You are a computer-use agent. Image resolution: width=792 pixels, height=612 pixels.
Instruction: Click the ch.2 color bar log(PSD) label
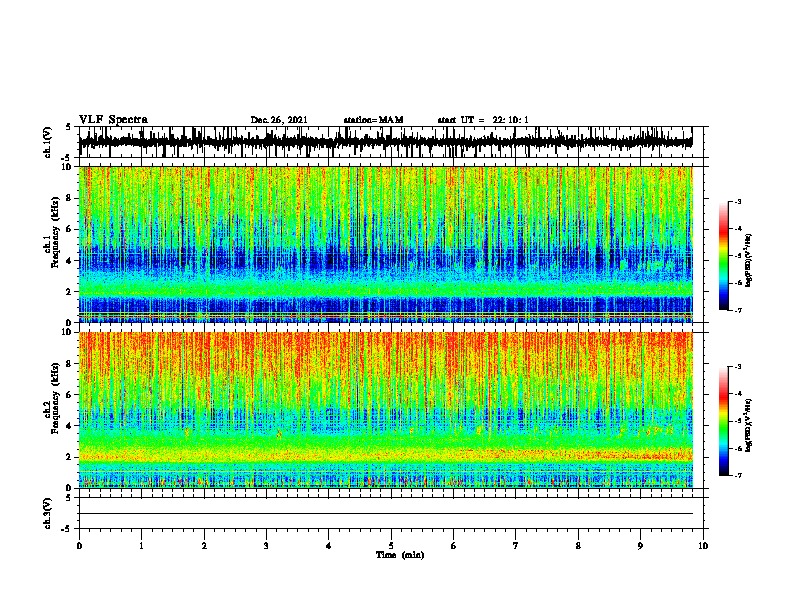(x=749, y=425)
